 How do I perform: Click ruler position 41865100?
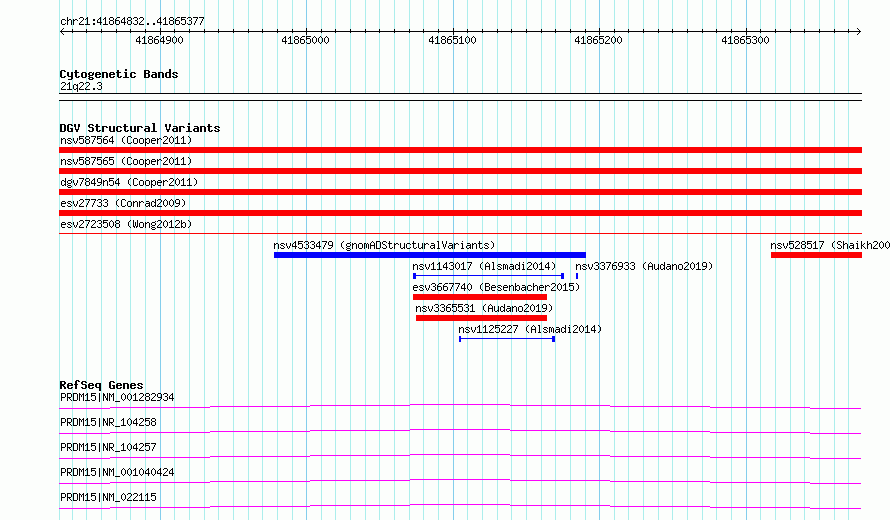tap(452, 40)
